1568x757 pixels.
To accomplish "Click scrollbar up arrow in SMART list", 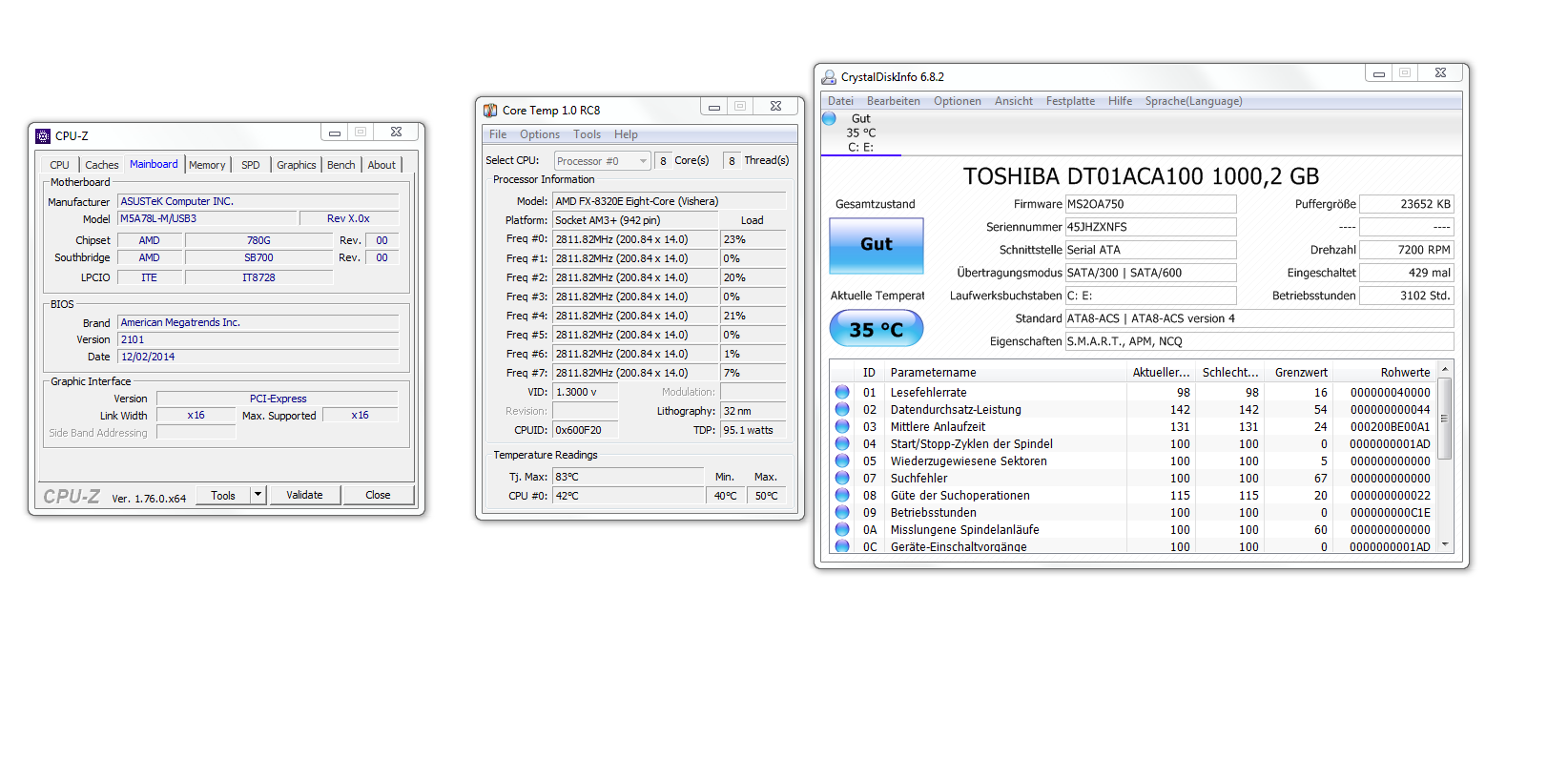I will coord(1445,369).
